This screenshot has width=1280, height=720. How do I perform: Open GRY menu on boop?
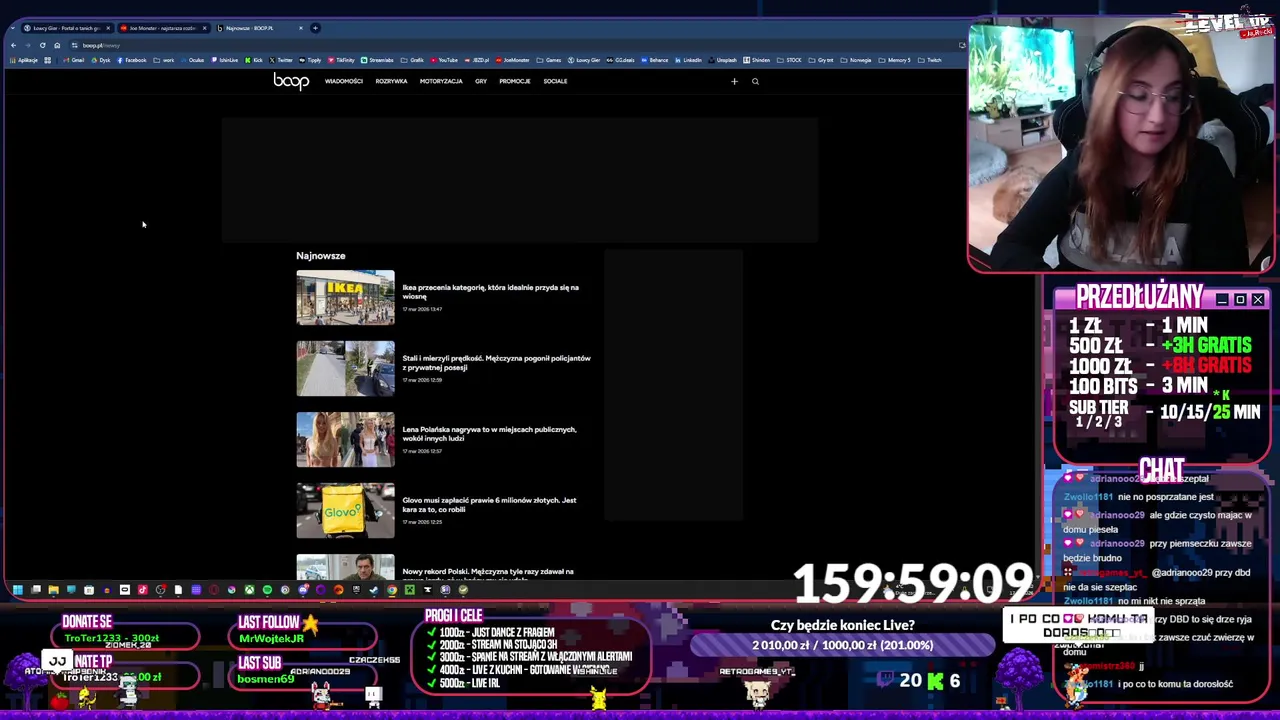[x=481, y=81]
